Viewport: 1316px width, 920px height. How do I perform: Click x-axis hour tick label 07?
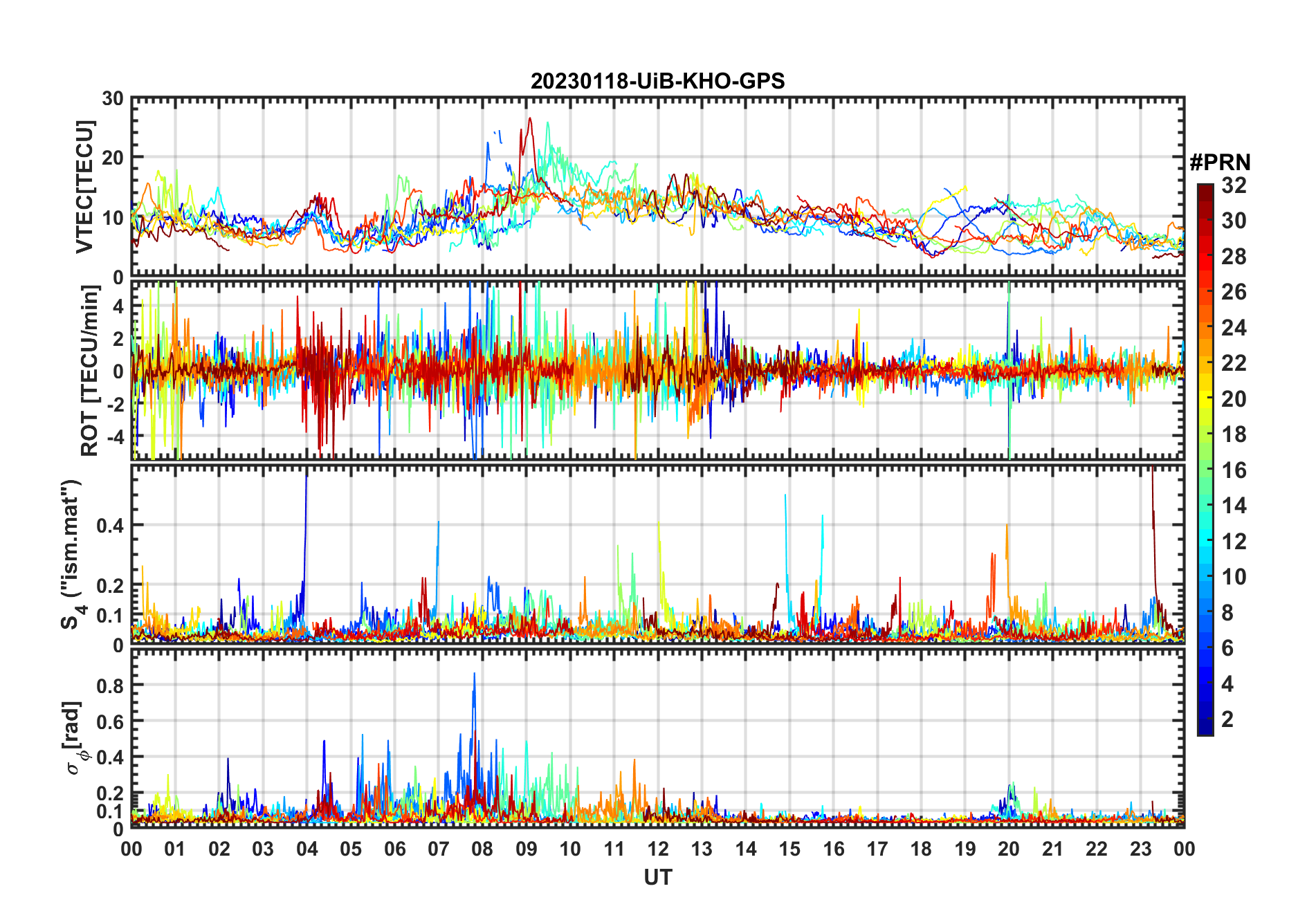coord(439,849)
